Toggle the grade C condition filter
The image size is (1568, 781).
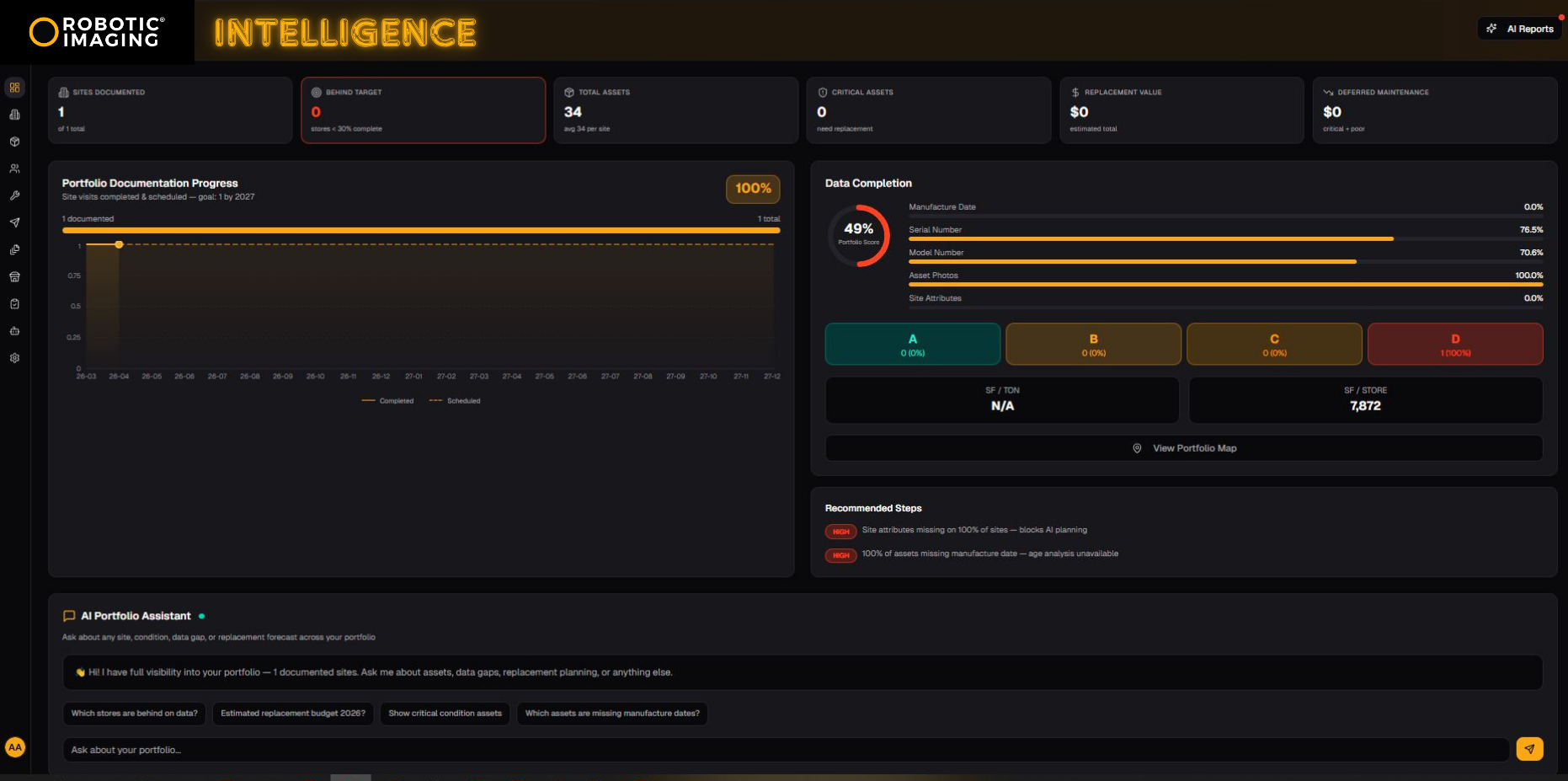pos(1274,344)
